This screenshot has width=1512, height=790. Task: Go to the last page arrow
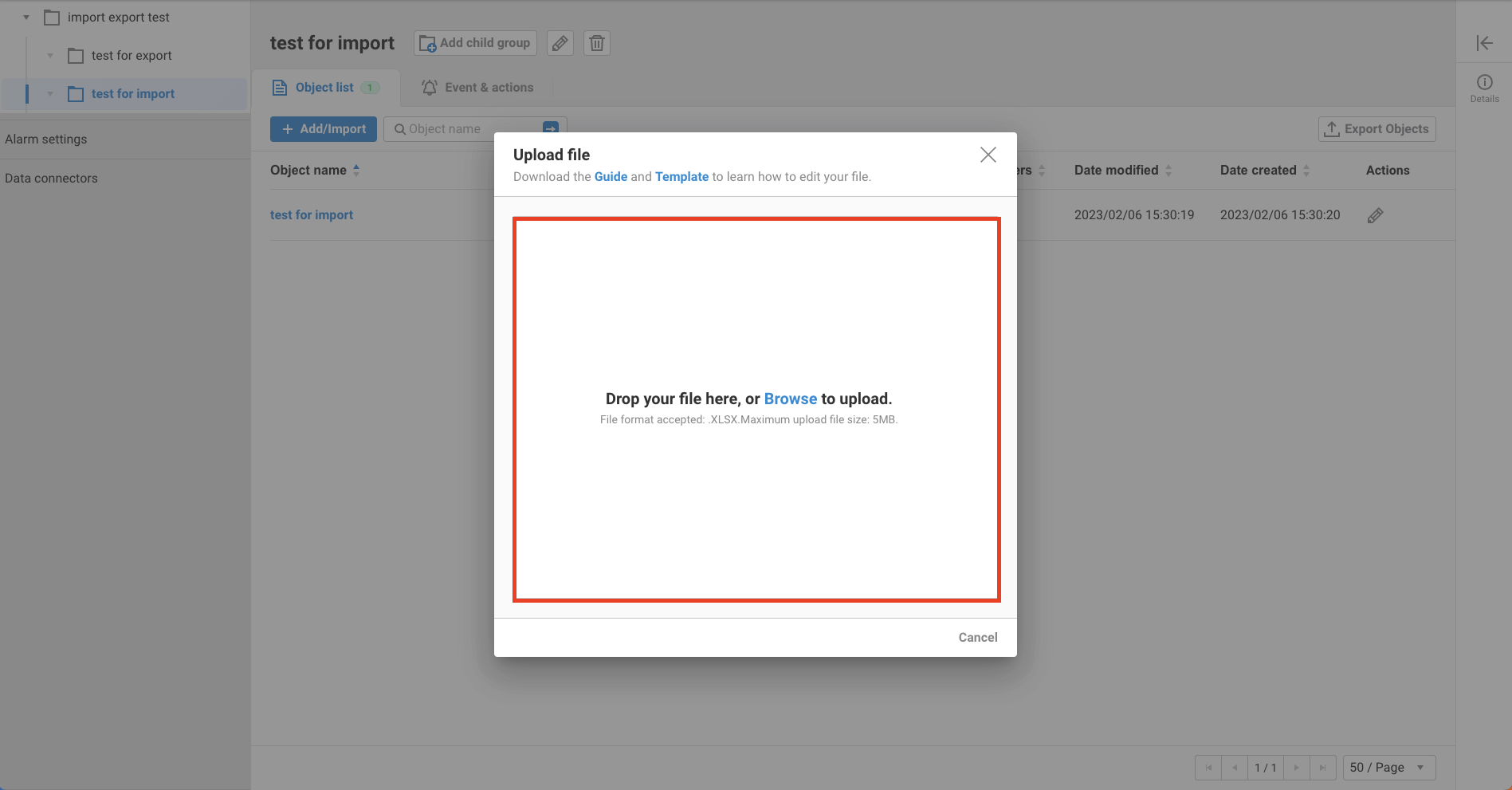tap(1322, 768)
